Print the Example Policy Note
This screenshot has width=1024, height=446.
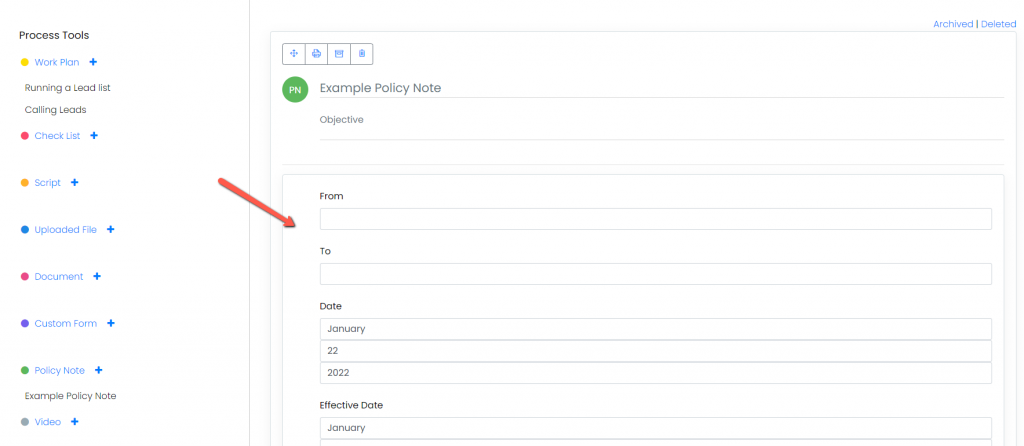(x=316, y=54)
